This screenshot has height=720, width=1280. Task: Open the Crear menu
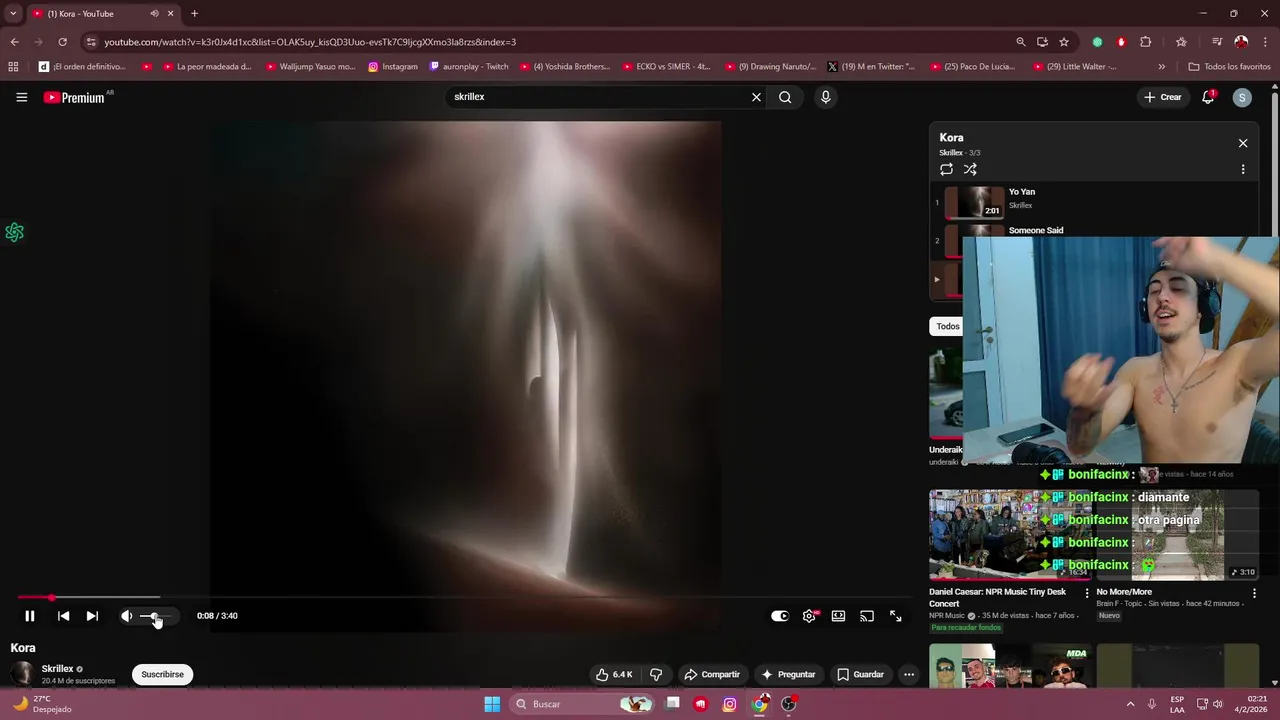point(1163,97)
